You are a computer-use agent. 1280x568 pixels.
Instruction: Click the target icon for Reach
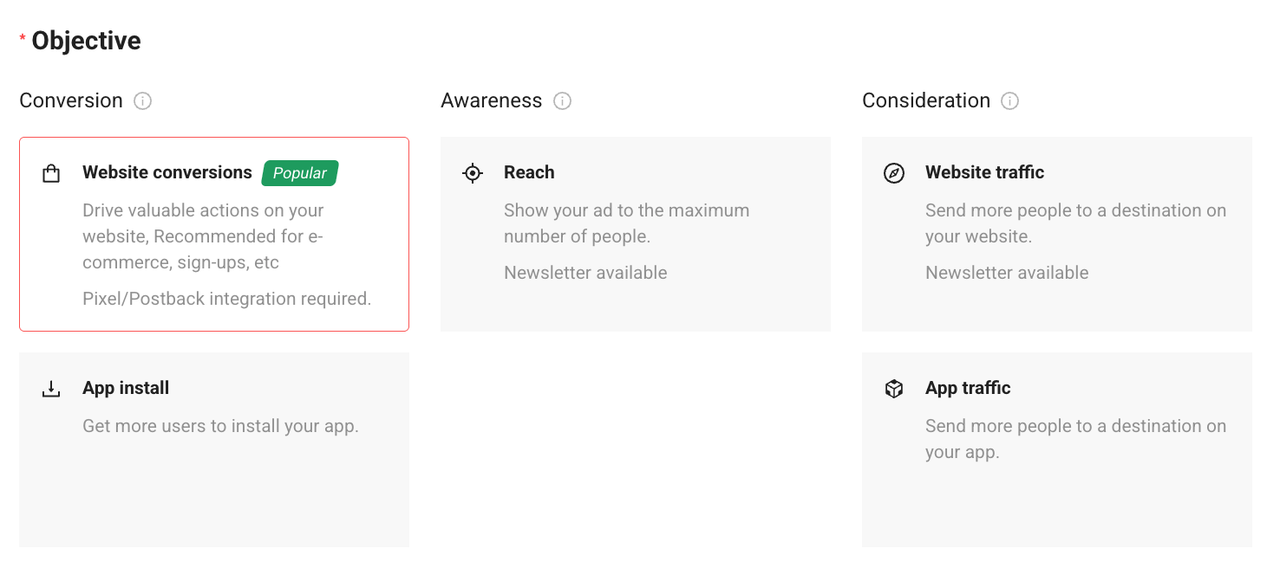pyautogui.click(x=472, y=173)
